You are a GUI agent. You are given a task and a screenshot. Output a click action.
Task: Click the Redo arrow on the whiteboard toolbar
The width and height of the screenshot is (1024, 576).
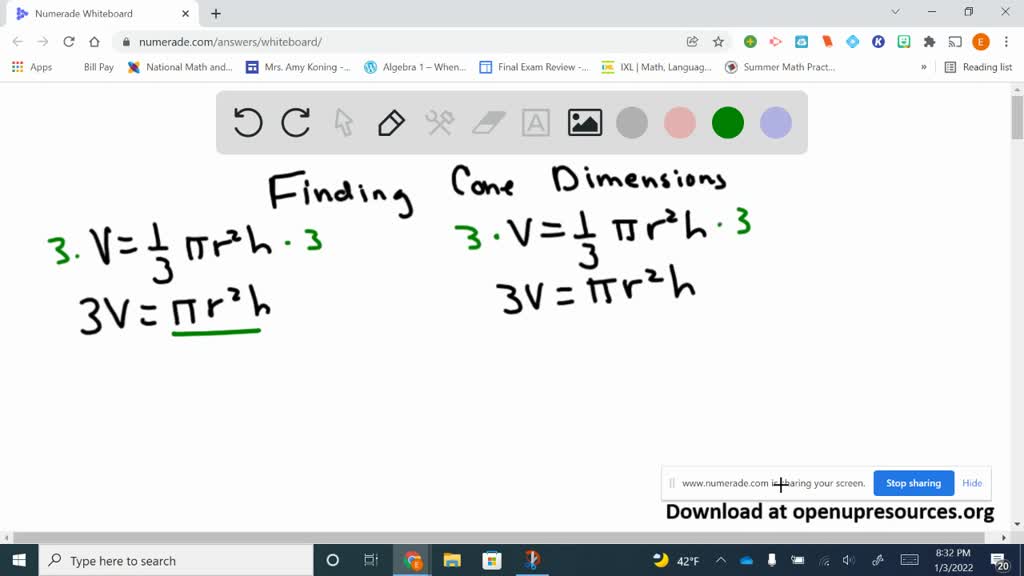(x=295, y=122)
